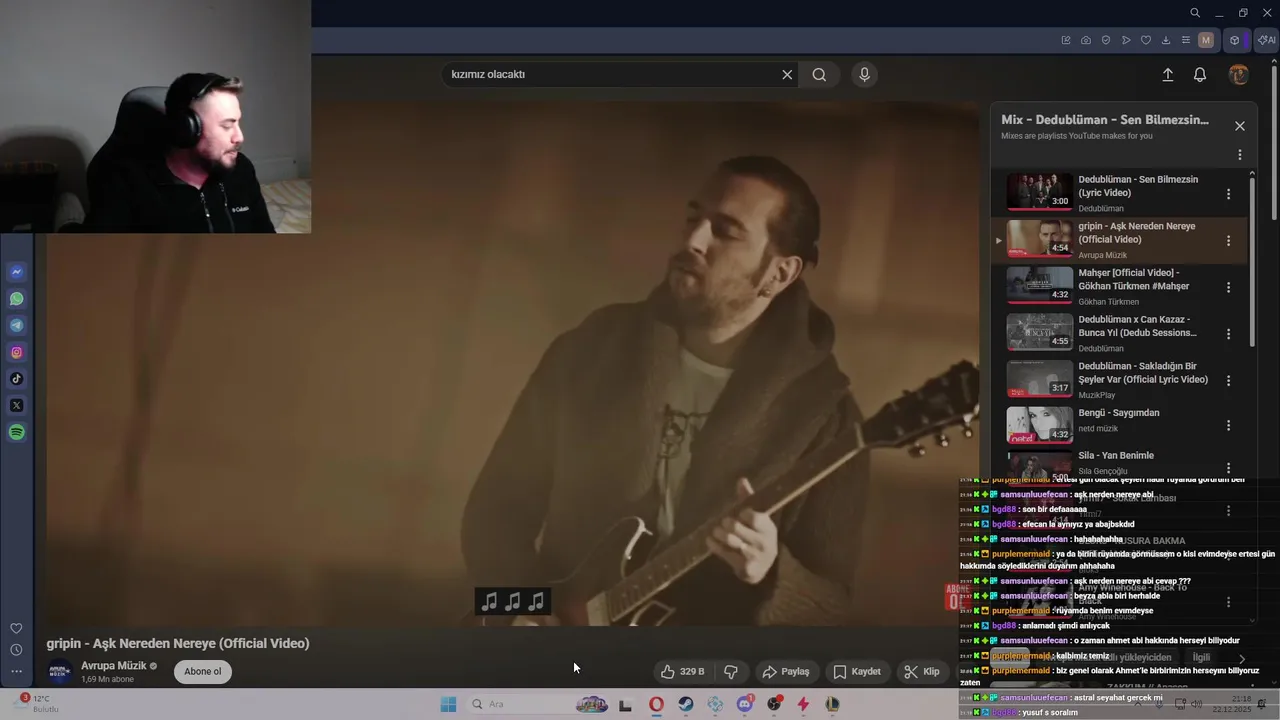Open the sidebar heart bookmarks icon
Screen dimensions: 1280x720
[x=16, y=629]
